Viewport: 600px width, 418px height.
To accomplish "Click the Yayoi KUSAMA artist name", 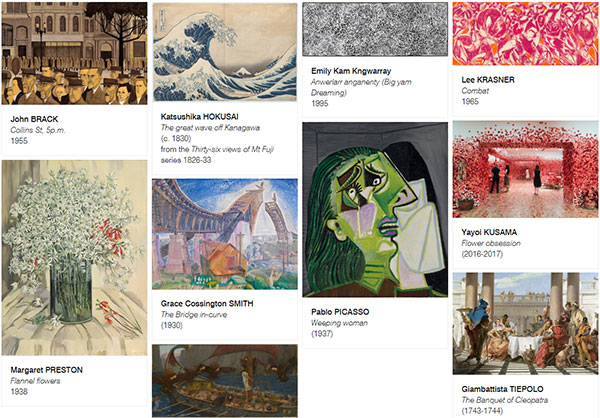I will click(489, 232).
